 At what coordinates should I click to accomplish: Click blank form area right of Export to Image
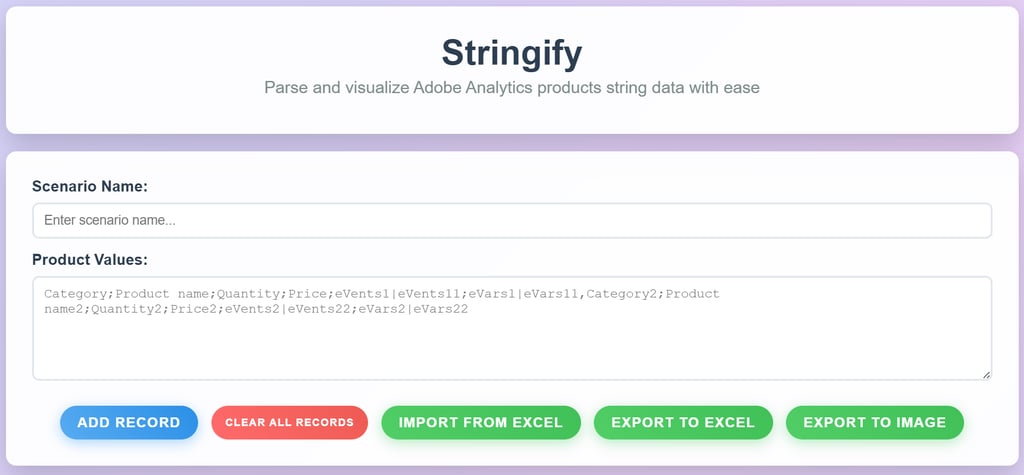990,422
